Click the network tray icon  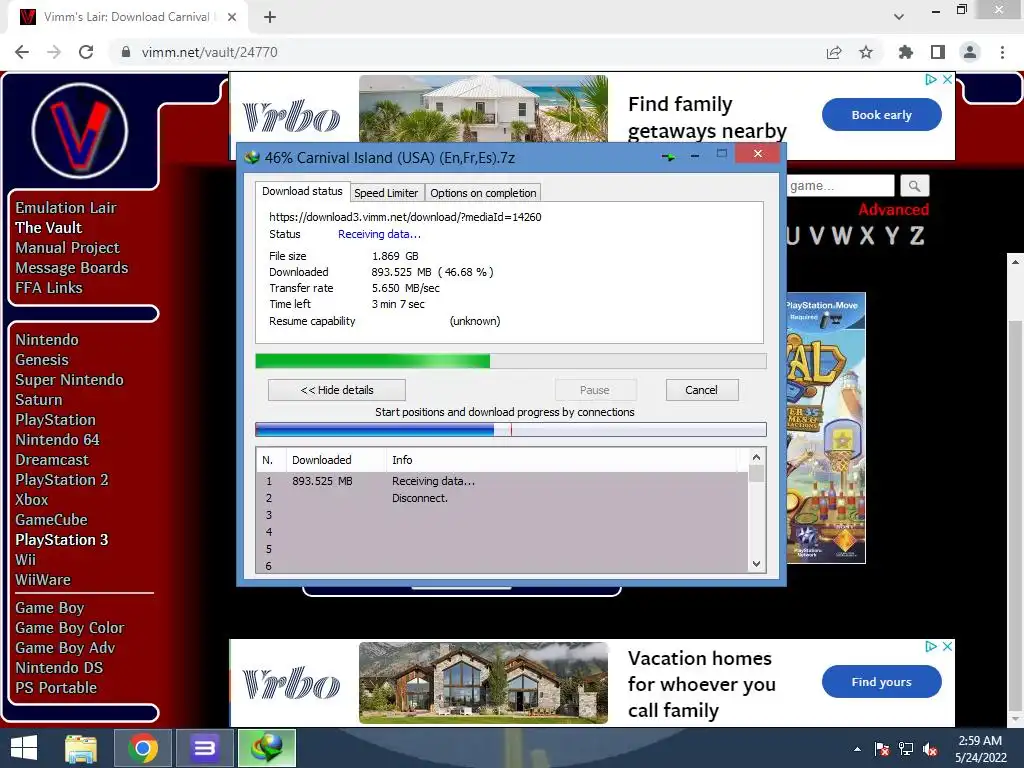[x=906, y=749]
